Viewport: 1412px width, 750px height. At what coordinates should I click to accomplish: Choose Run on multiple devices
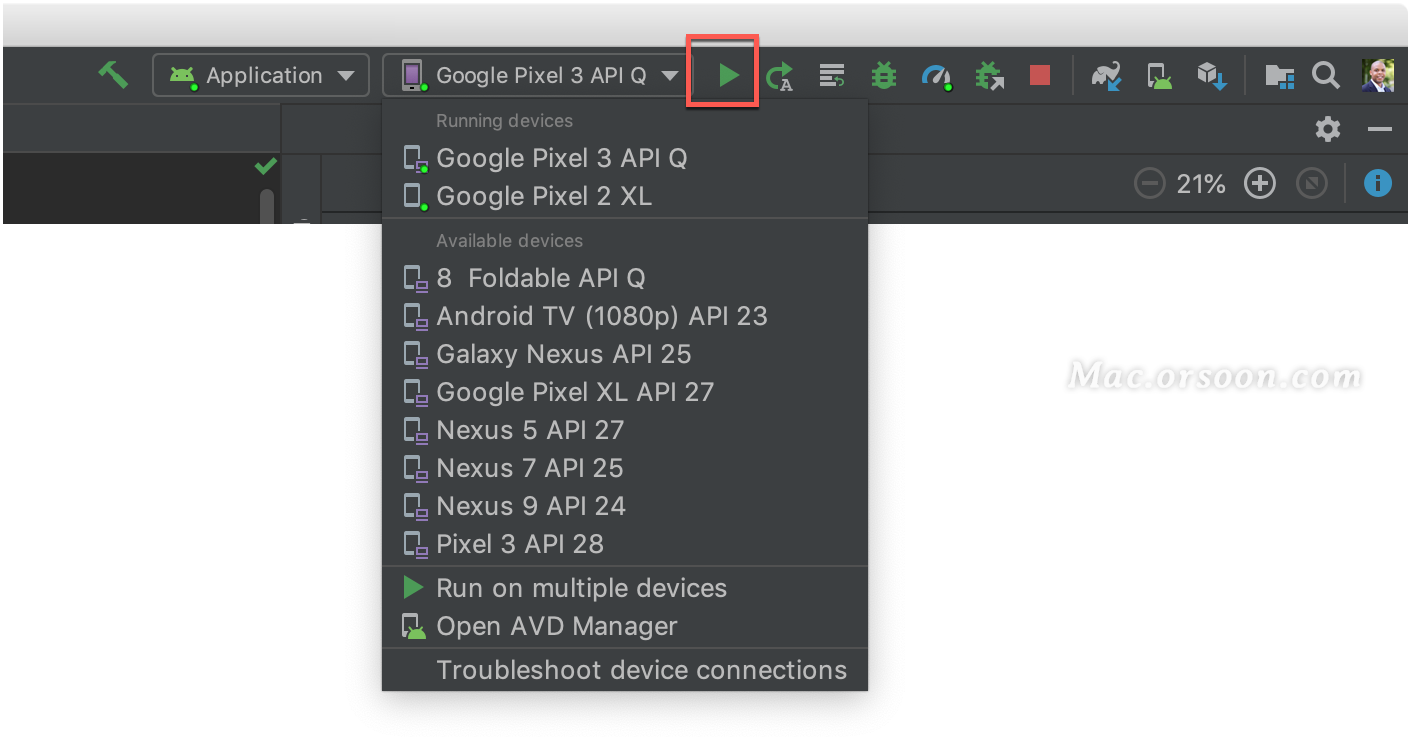click(625, 588)
